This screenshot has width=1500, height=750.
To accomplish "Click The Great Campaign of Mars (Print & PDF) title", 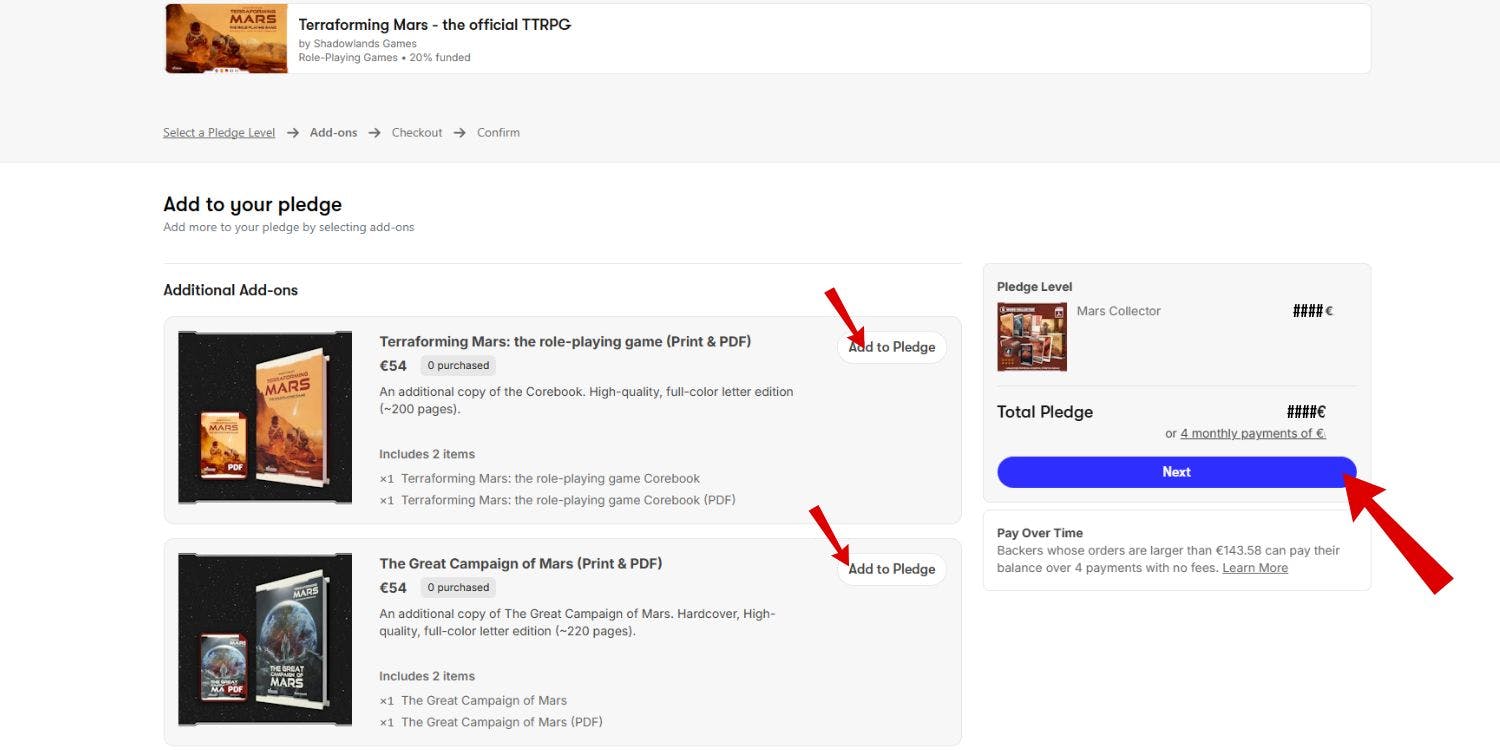I will click(520, 564).
